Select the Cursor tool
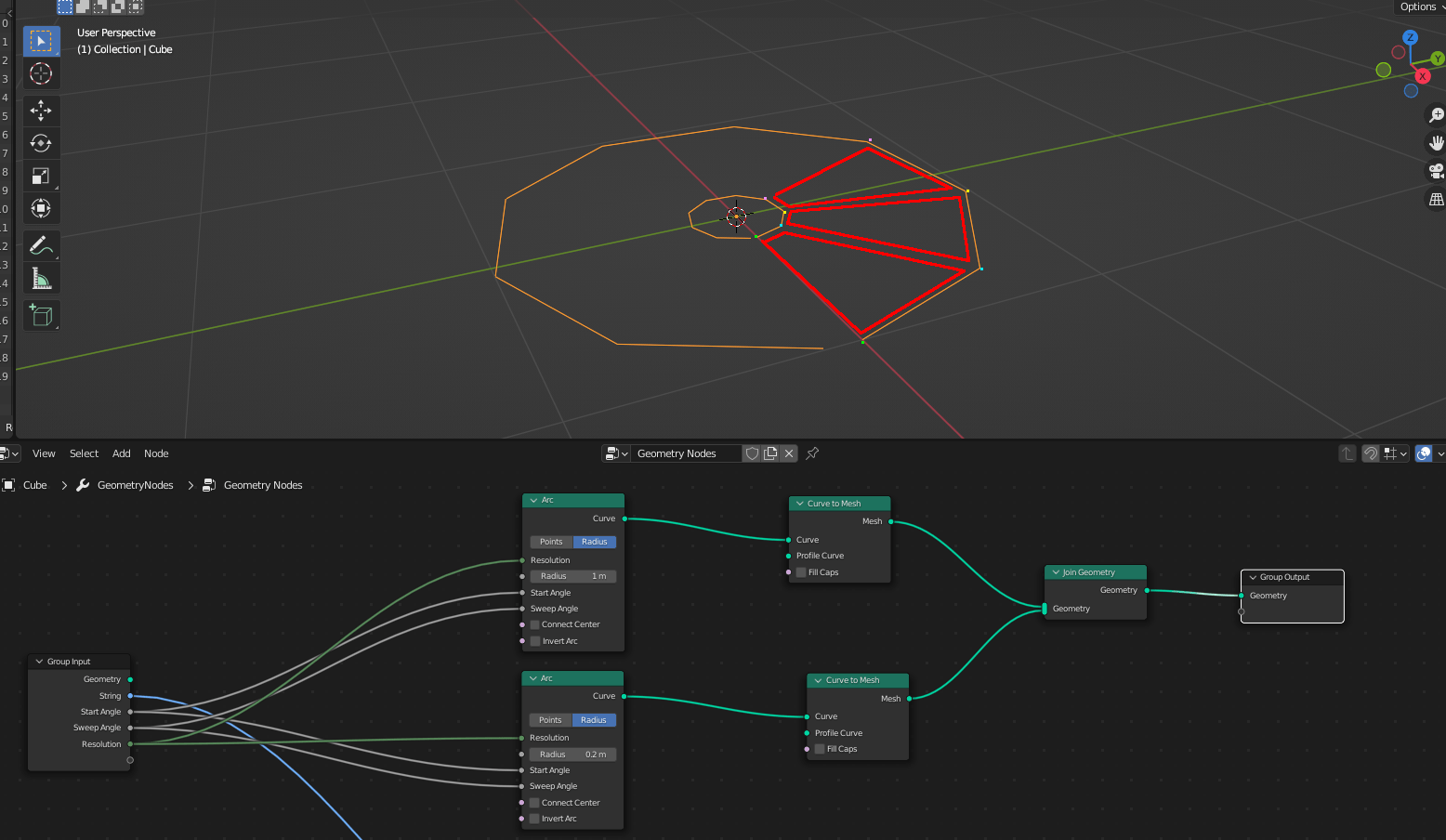This screenshot has height=840, width=1446. click(x=41, y=73)
